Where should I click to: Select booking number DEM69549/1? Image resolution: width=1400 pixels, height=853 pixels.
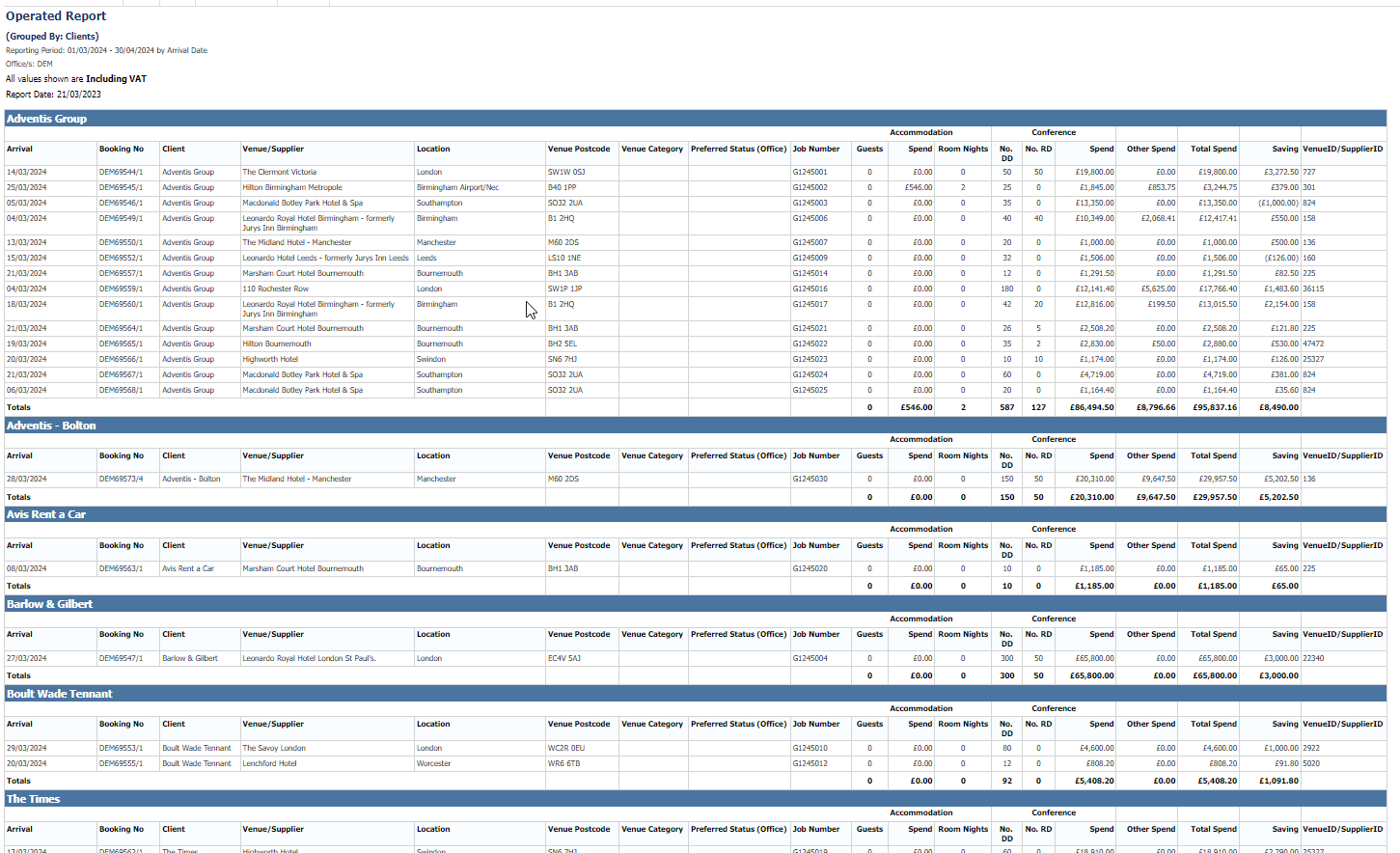coord(121,218)
